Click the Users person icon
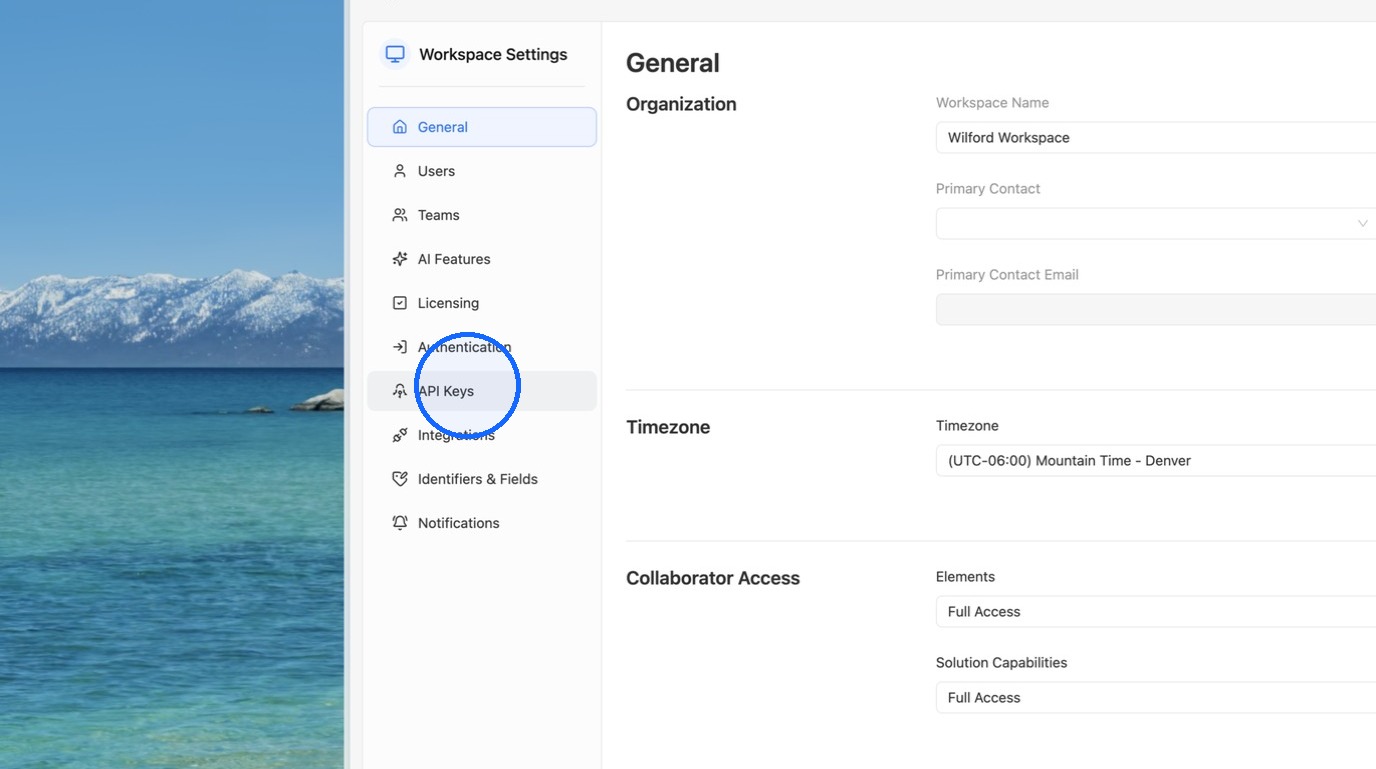This screenshot has height=769, width=1376. tap(400, 171)
